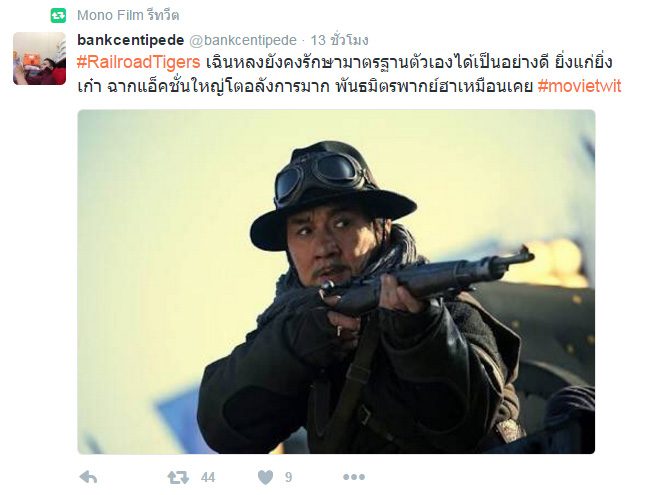Open the #movietwit hashtag

[579, 86]
